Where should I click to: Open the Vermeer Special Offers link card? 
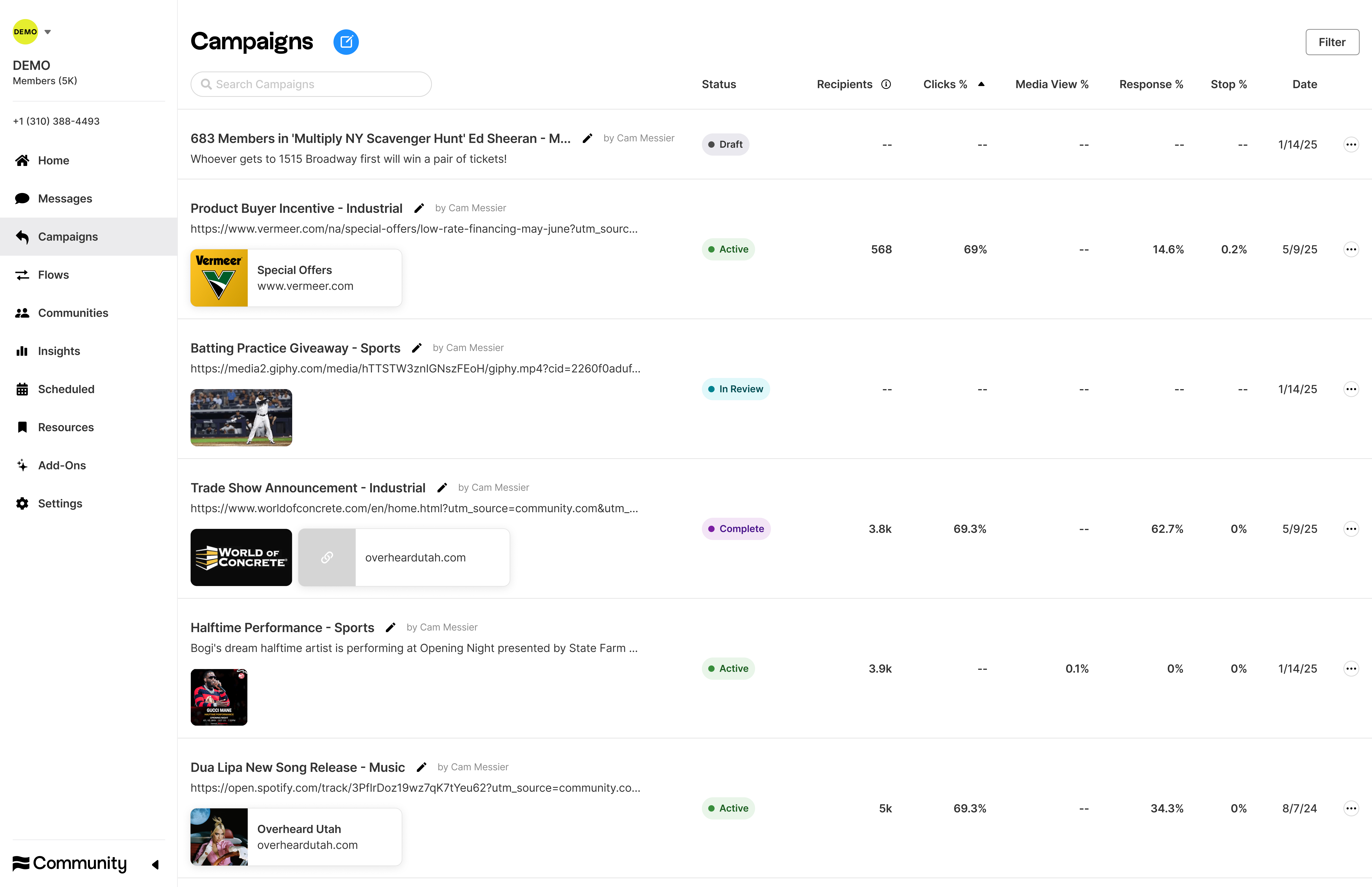[296, 278]
